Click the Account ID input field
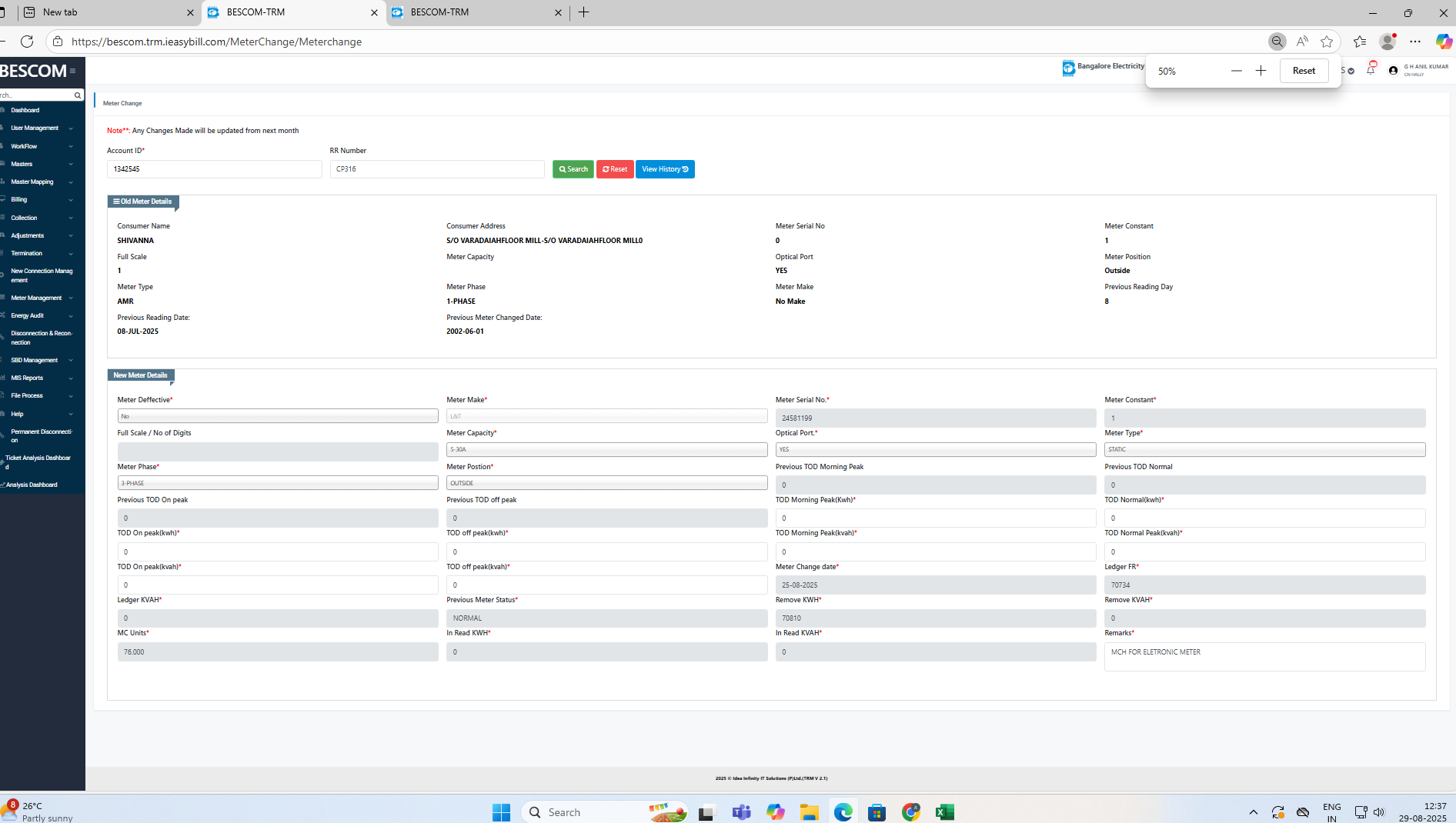This screenshot has height=823, width=1456. click(214, 169)
